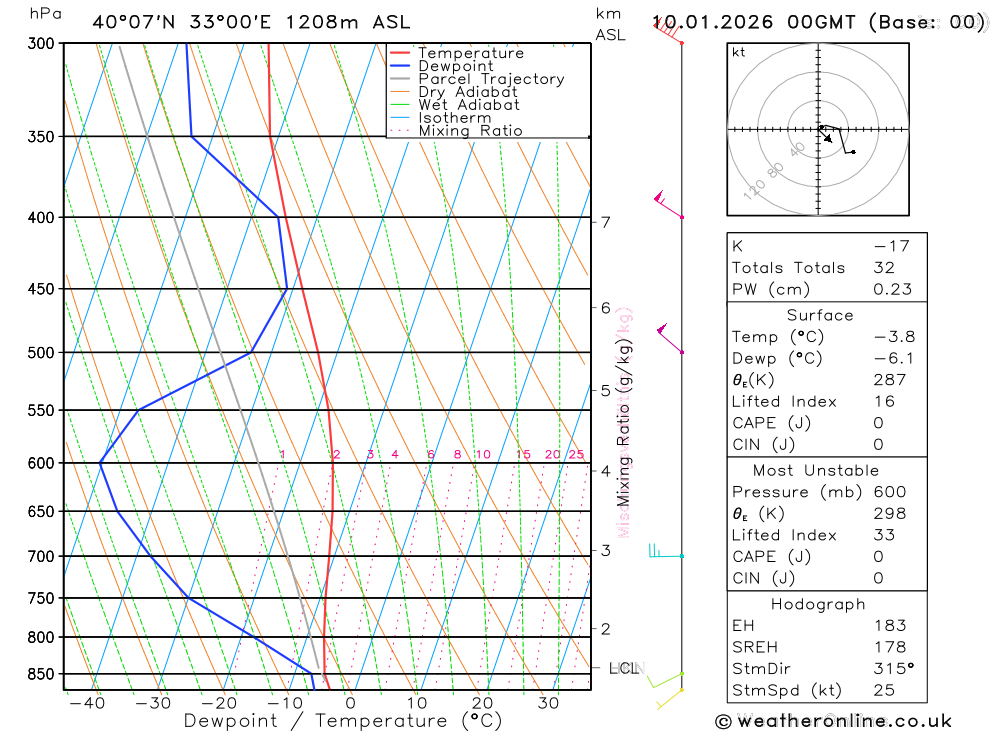Click the 'Totals Totals' value 32
Viewport: 1000px width, 733px height.
[x=884, y=268]
